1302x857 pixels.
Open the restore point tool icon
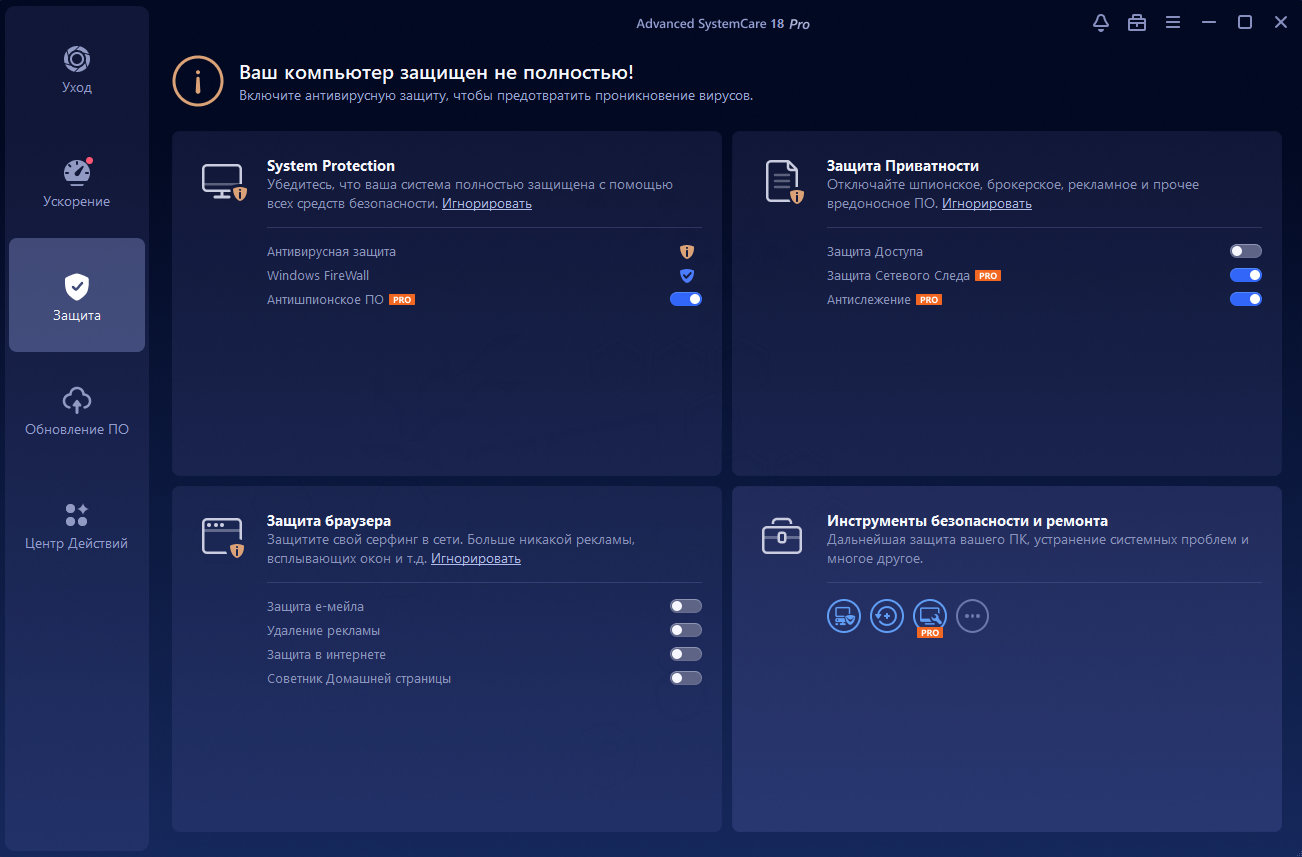887,616
